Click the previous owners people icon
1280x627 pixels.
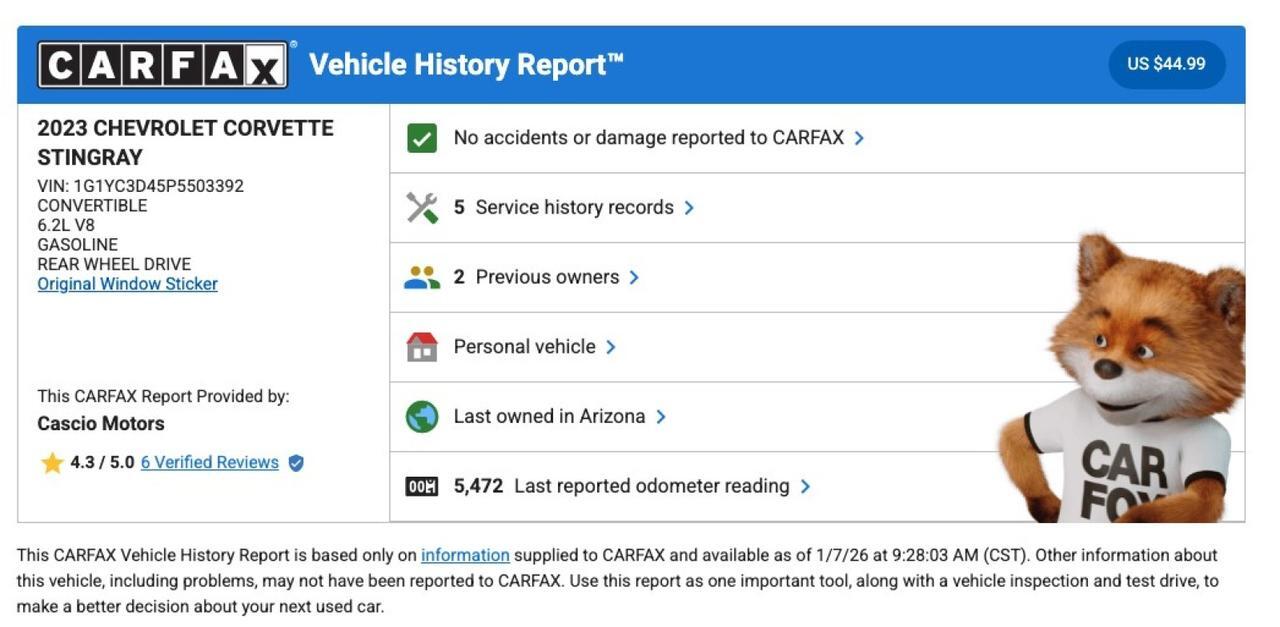tap(422, 278)
